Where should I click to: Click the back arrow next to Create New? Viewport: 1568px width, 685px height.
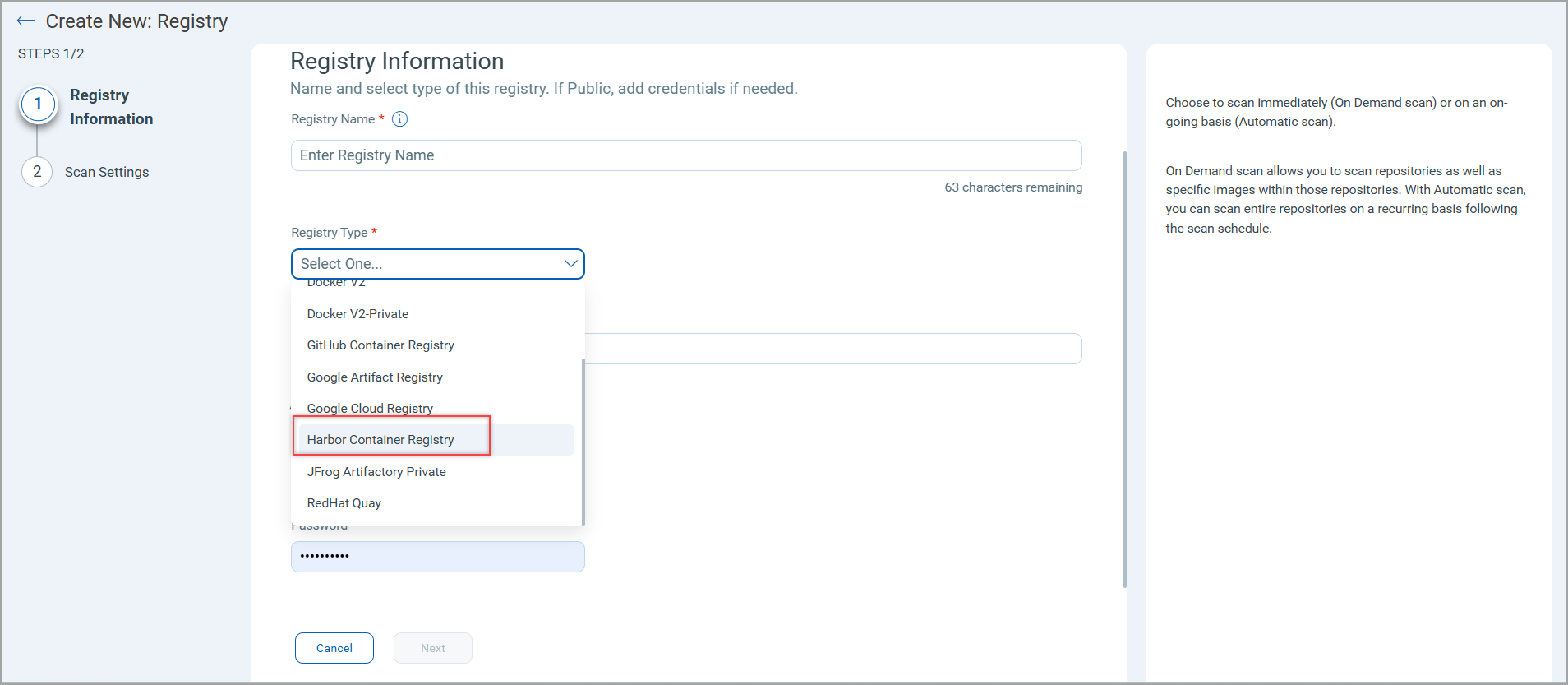click(x=25, y=21)
